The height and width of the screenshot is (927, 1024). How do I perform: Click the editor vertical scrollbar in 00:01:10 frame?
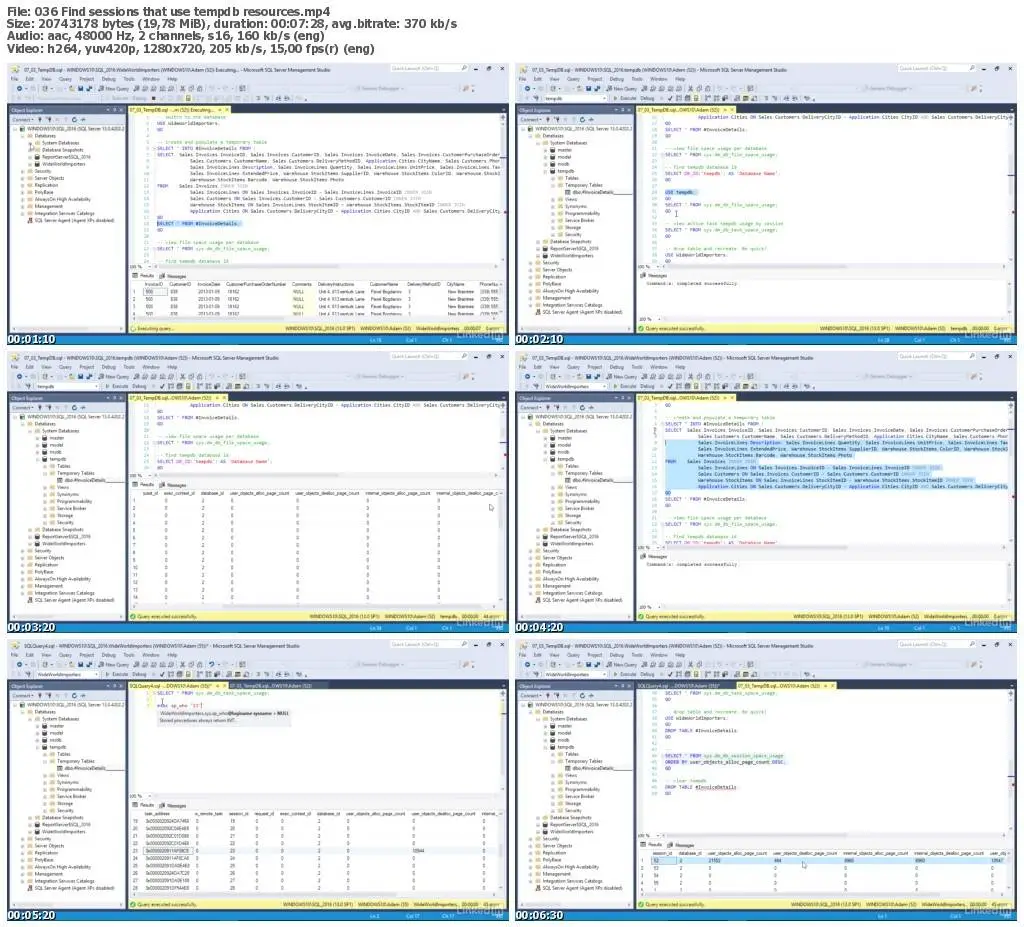[502, 189]
